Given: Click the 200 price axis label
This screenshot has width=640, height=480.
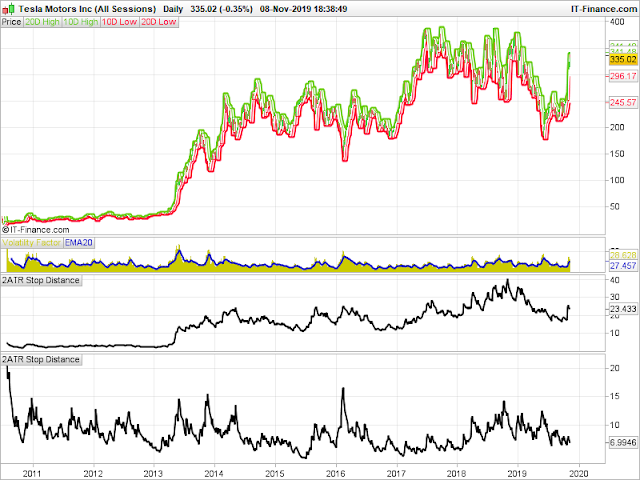Looking at the screenshot, I should [x=617, y=127].
